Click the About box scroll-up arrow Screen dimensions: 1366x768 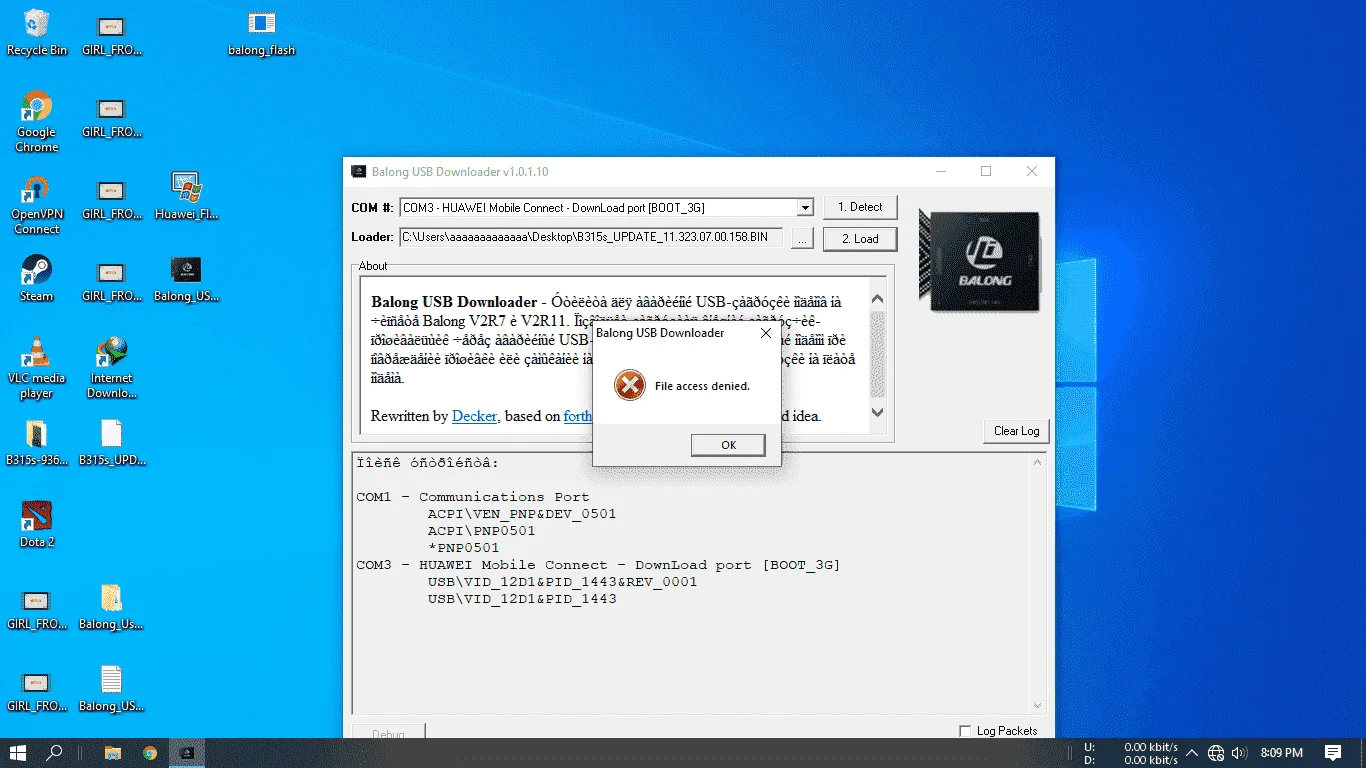877,298
